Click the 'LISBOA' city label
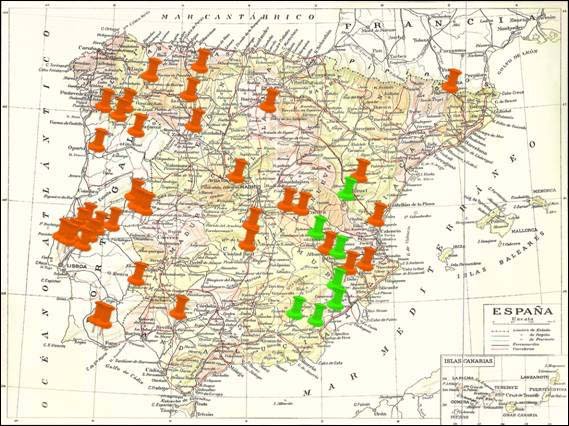 [76, 266]
